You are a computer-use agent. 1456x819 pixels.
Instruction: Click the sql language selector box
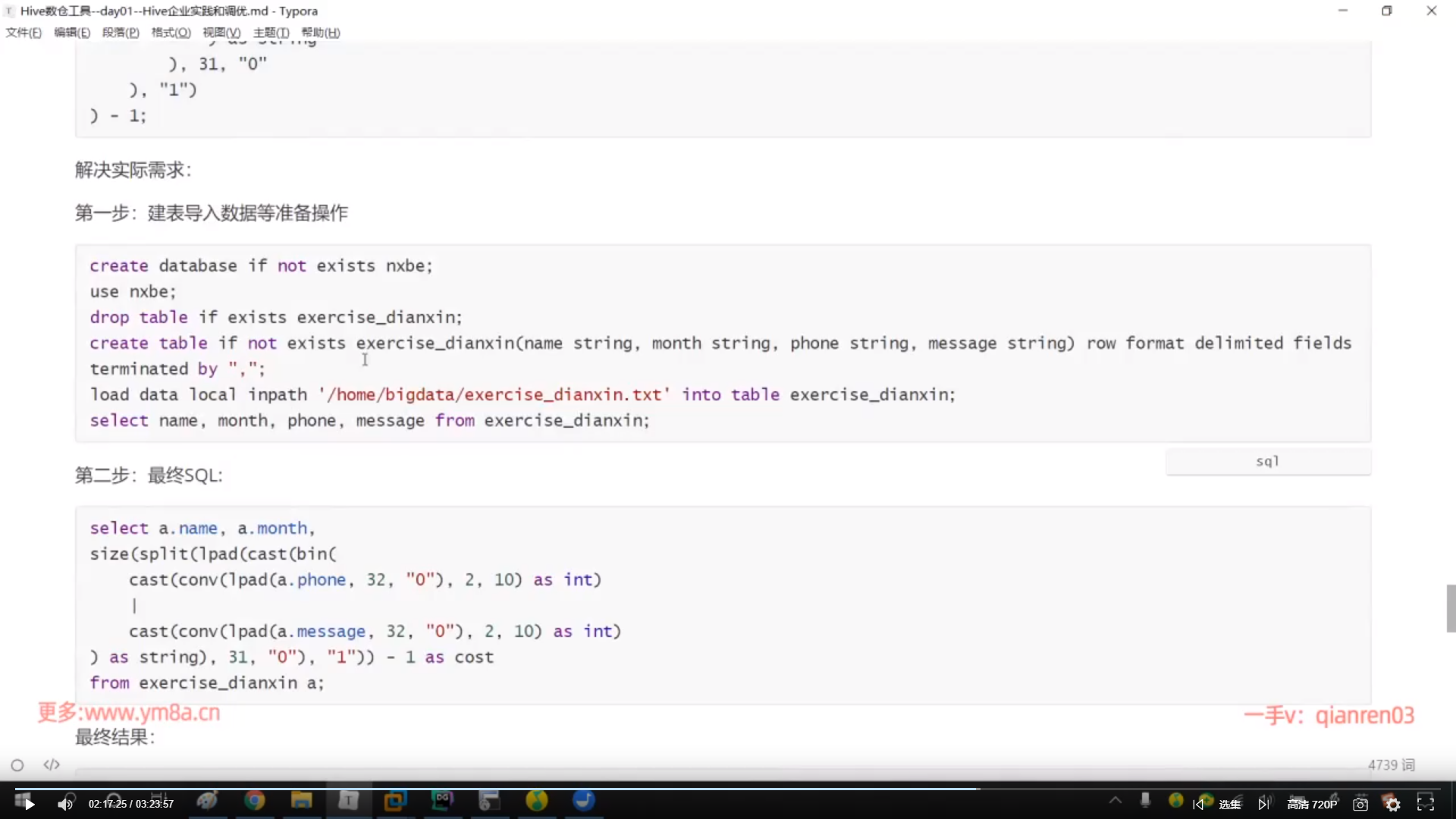pyautogui.click(x=1267, y=461)
